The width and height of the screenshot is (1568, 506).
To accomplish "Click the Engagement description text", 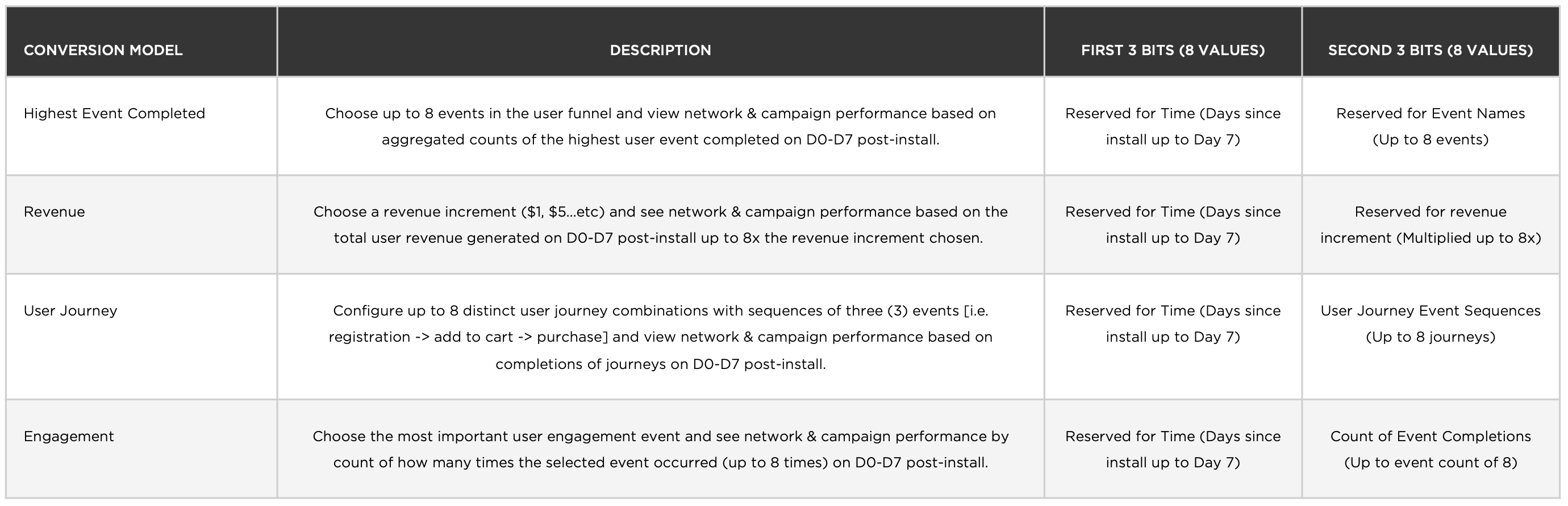I will click(660, 449).
